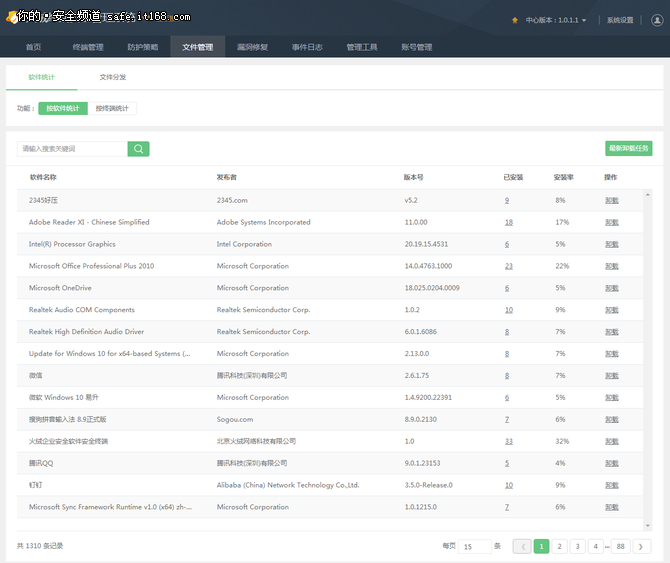670x563 pixels.
Task: Open the 管理工具 menu
Action: pos(361,47)
